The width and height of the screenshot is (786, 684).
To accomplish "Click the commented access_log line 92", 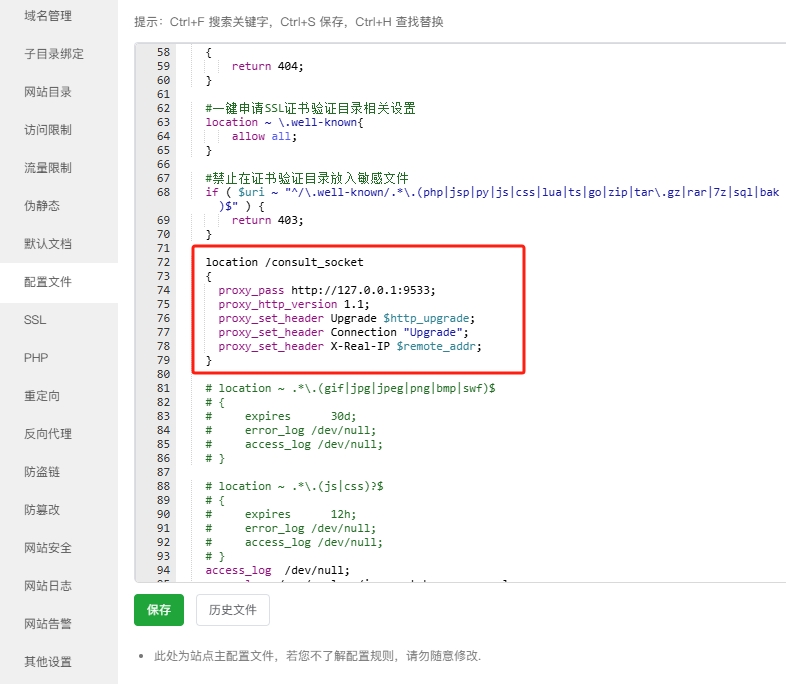I will (294, 542).
